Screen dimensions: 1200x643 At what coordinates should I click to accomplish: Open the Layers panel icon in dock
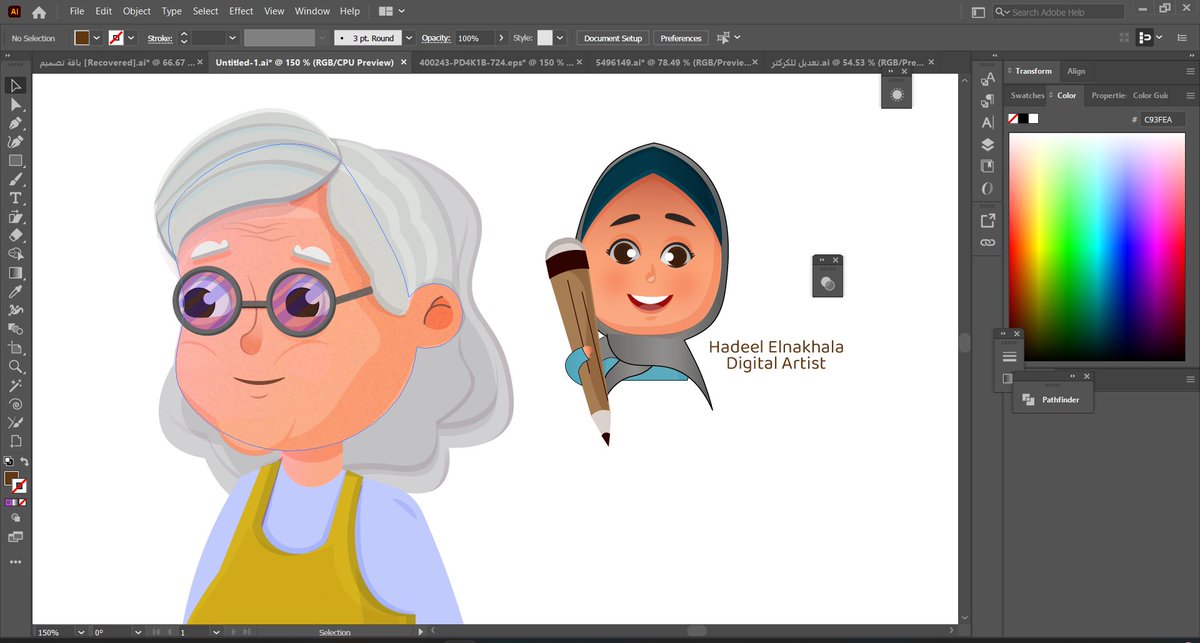(987, 145)
